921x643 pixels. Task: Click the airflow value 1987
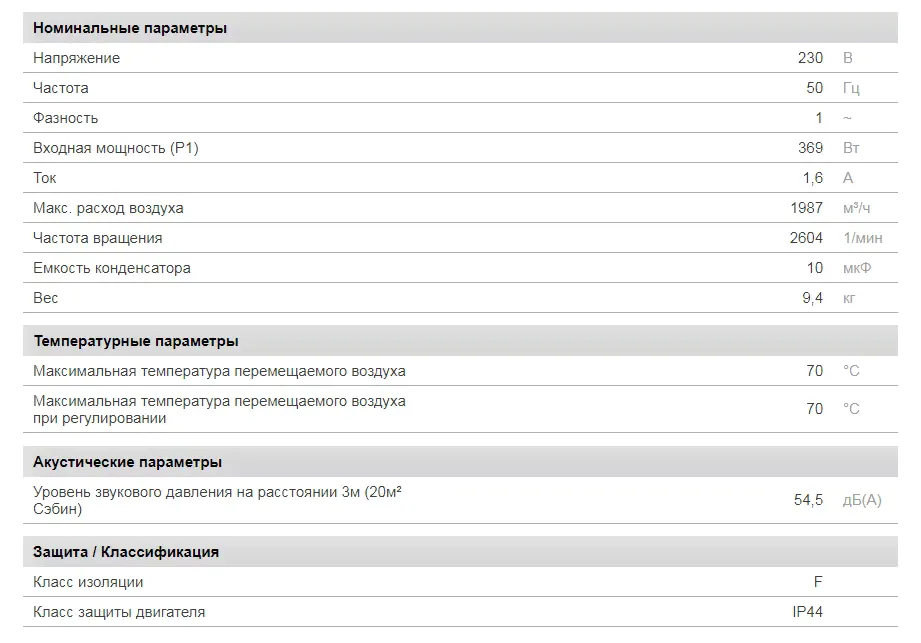coord(806,208)
